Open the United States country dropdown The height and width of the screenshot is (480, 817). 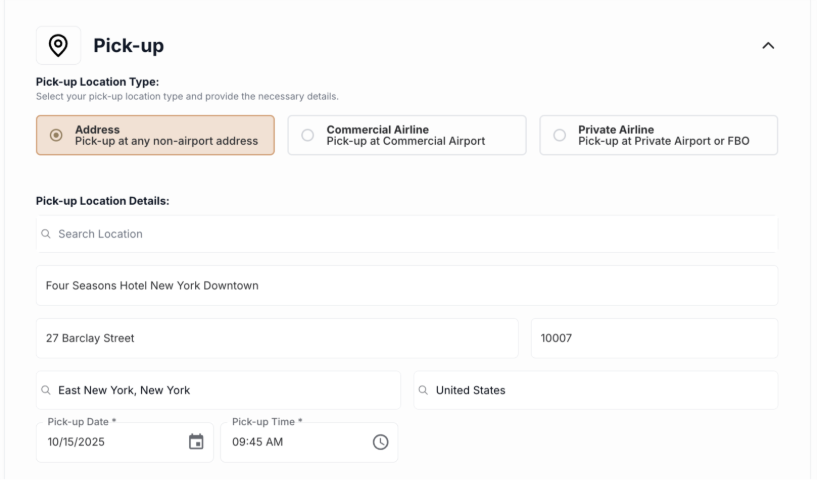595,390
